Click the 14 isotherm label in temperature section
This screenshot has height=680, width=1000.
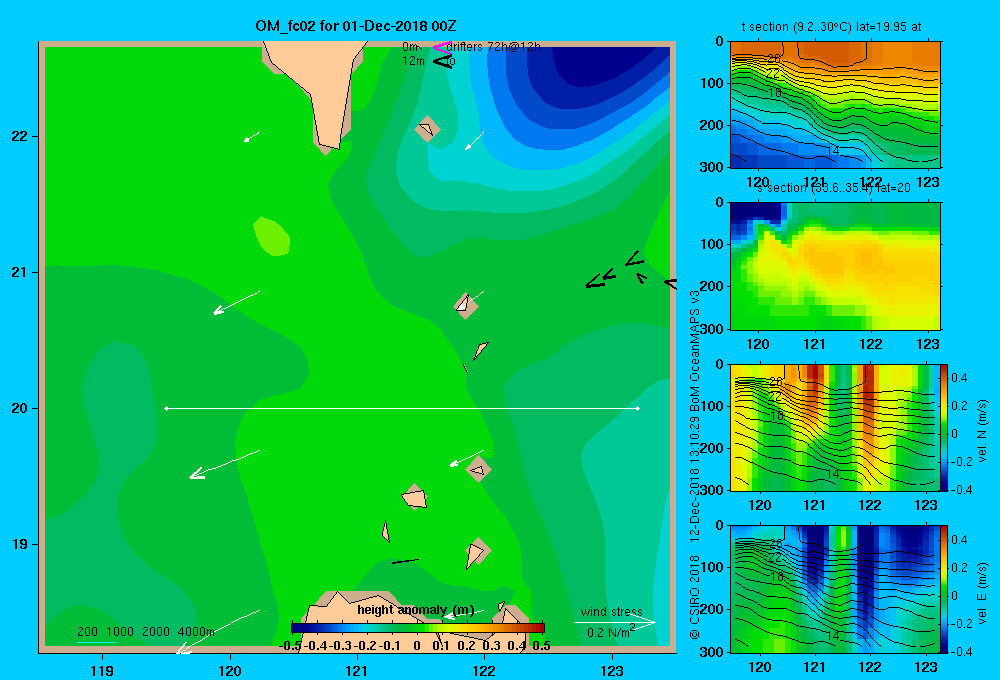[833, 151]
